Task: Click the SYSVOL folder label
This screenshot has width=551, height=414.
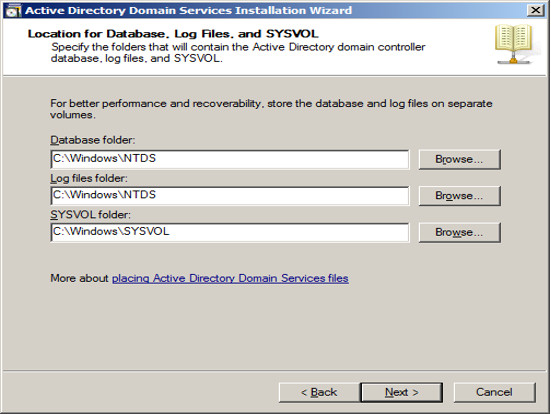Action: pyautogui.click(x=90, y=215)
